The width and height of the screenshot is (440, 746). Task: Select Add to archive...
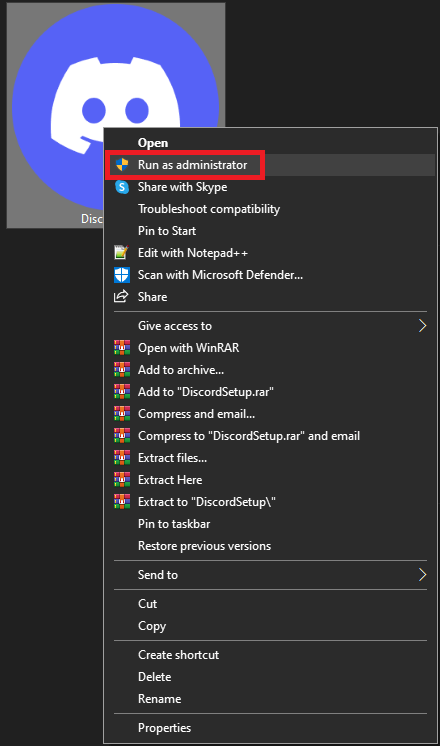point(270,370)
